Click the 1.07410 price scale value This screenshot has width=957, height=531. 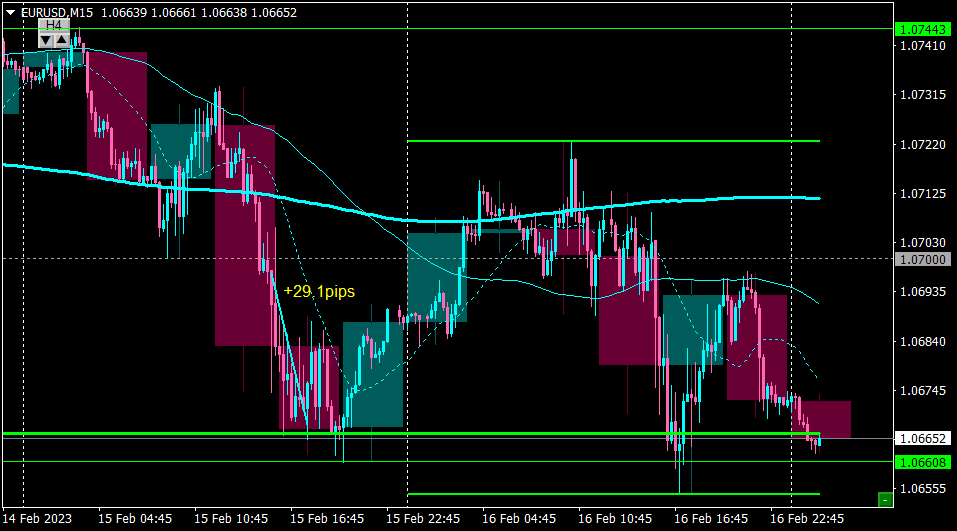click(923, 46)
